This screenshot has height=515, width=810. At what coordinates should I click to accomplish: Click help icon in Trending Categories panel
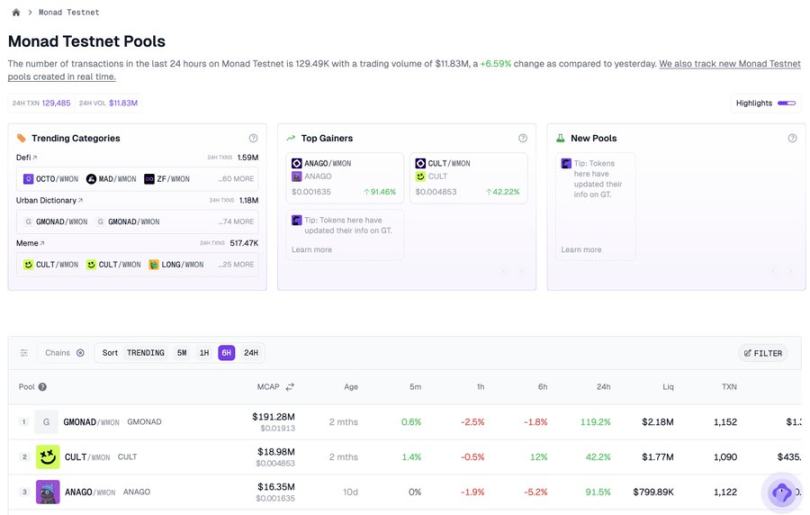coord(253,138)
